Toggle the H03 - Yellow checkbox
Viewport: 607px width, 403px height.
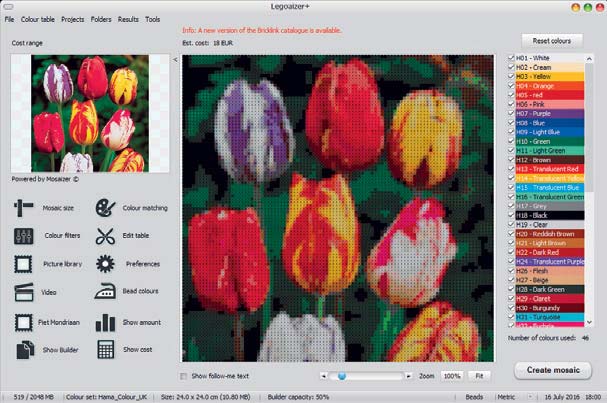coord(511,76)
